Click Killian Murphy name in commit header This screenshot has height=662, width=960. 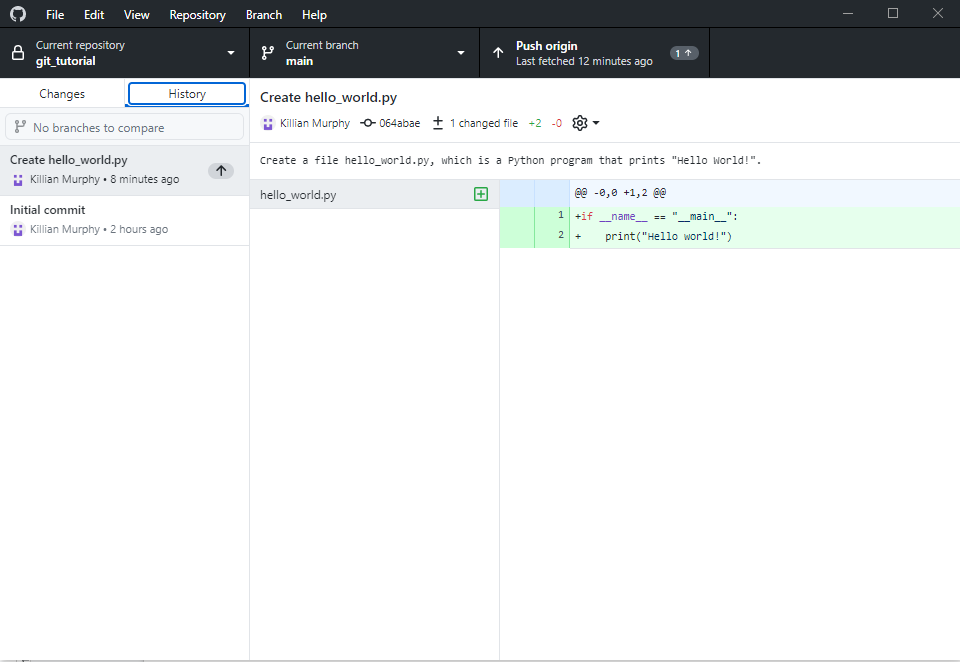tap(315, 123)
